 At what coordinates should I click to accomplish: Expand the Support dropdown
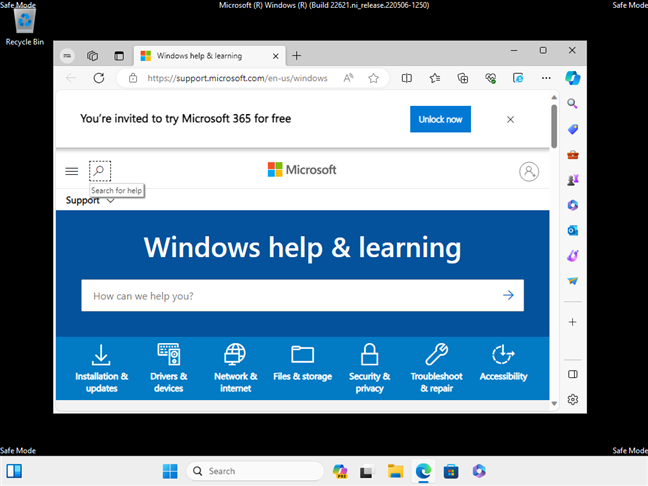coord(90,200)
